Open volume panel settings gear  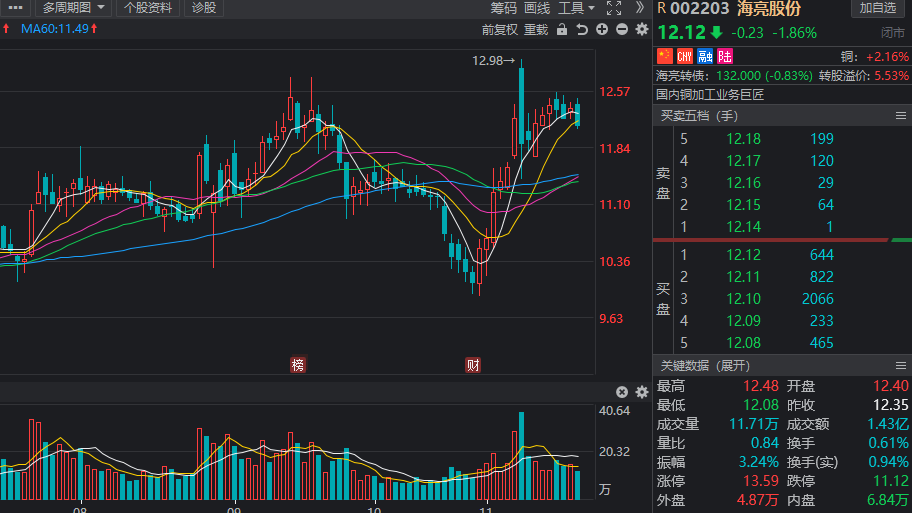tap(641, 392)
